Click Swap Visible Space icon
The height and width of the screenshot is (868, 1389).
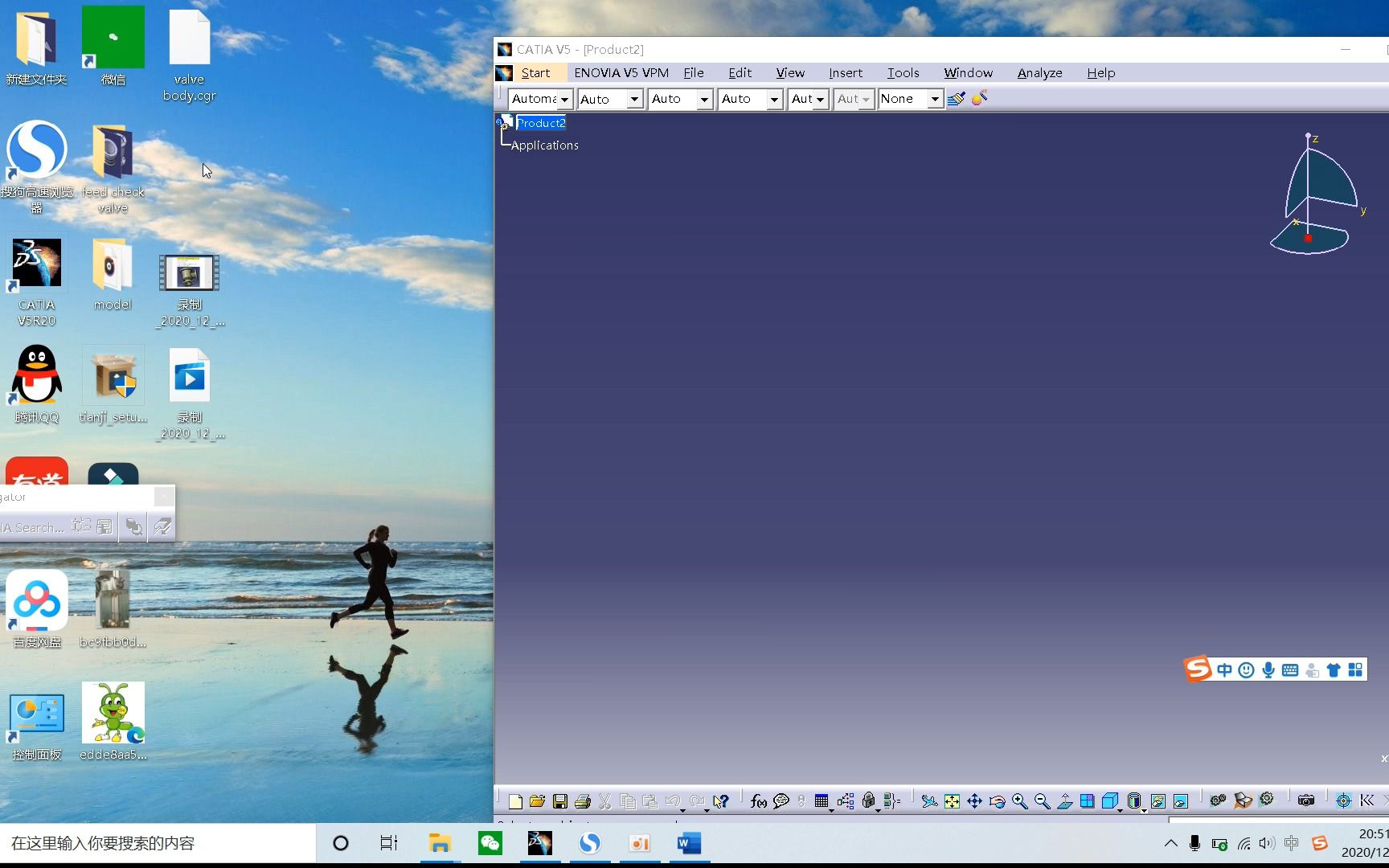click(1180, 801)
